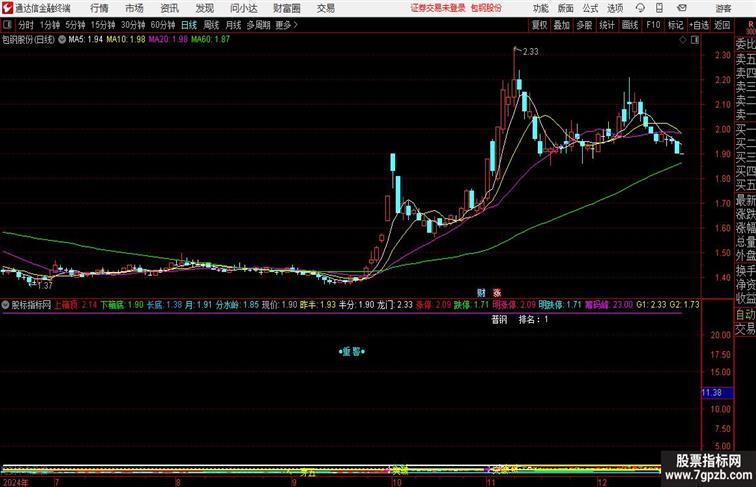
Task: Add stock via +自选 button
Action: coord(699,25)
